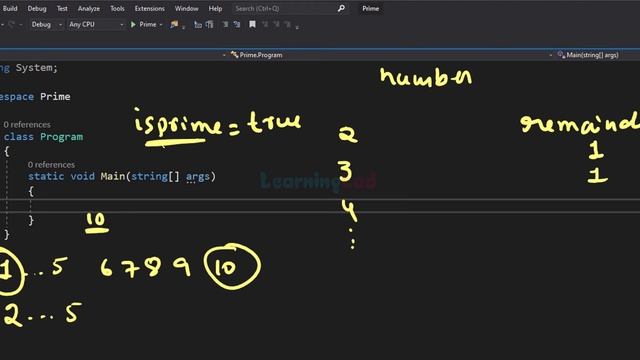Expand the Prime start target arrow

click(x=161, y=25)
